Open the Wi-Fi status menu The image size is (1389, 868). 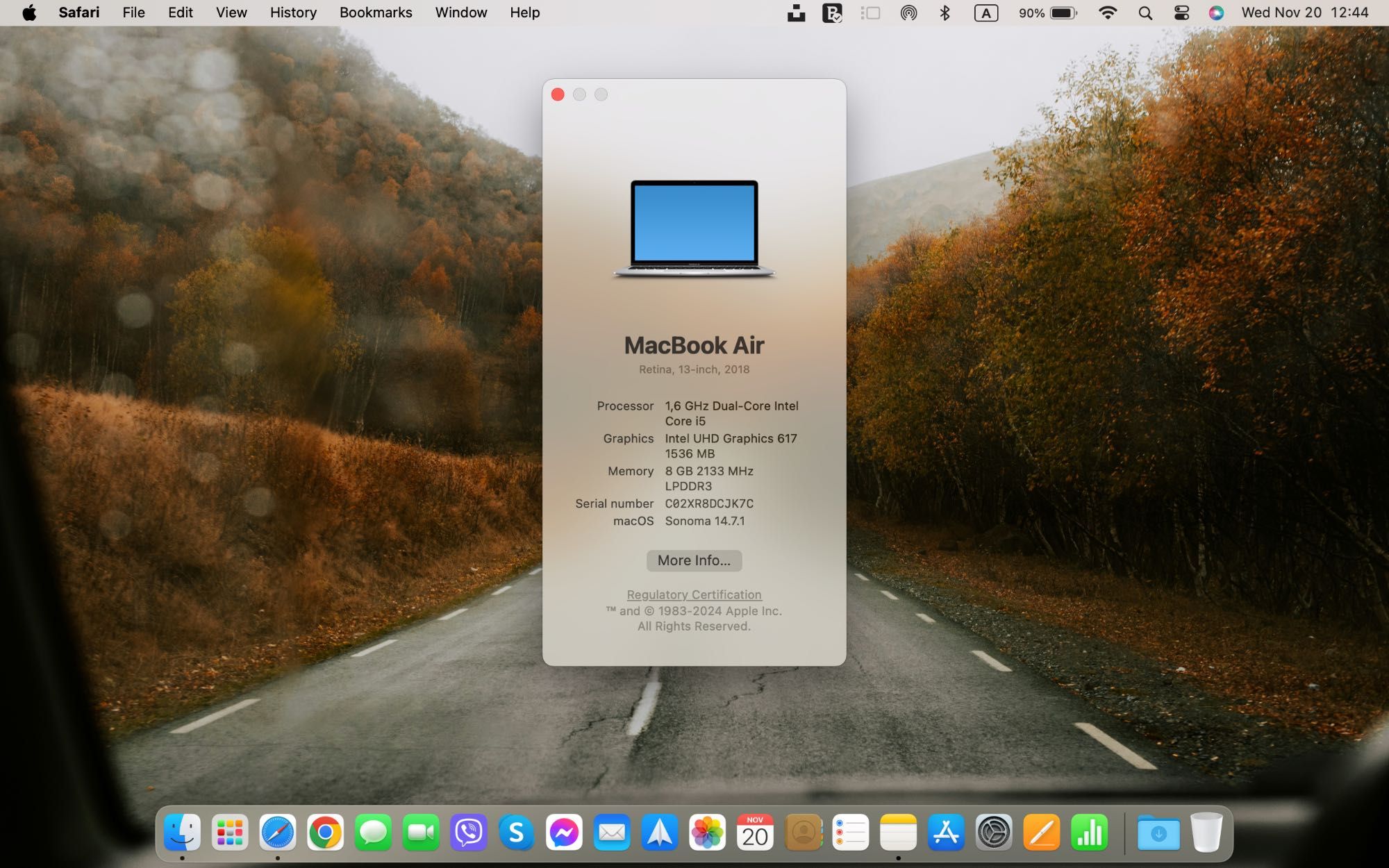pyautogui.click(x=1108, y=12)
